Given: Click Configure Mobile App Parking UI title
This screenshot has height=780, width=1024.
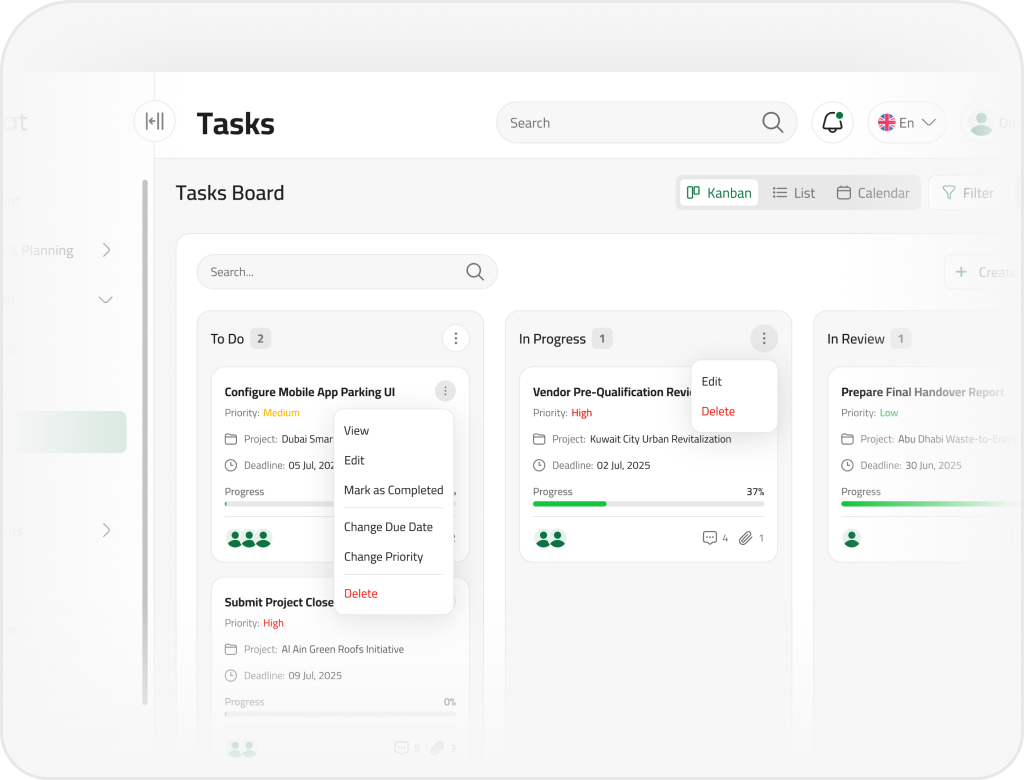Looking at the screenshot, I should pos(310,392).
